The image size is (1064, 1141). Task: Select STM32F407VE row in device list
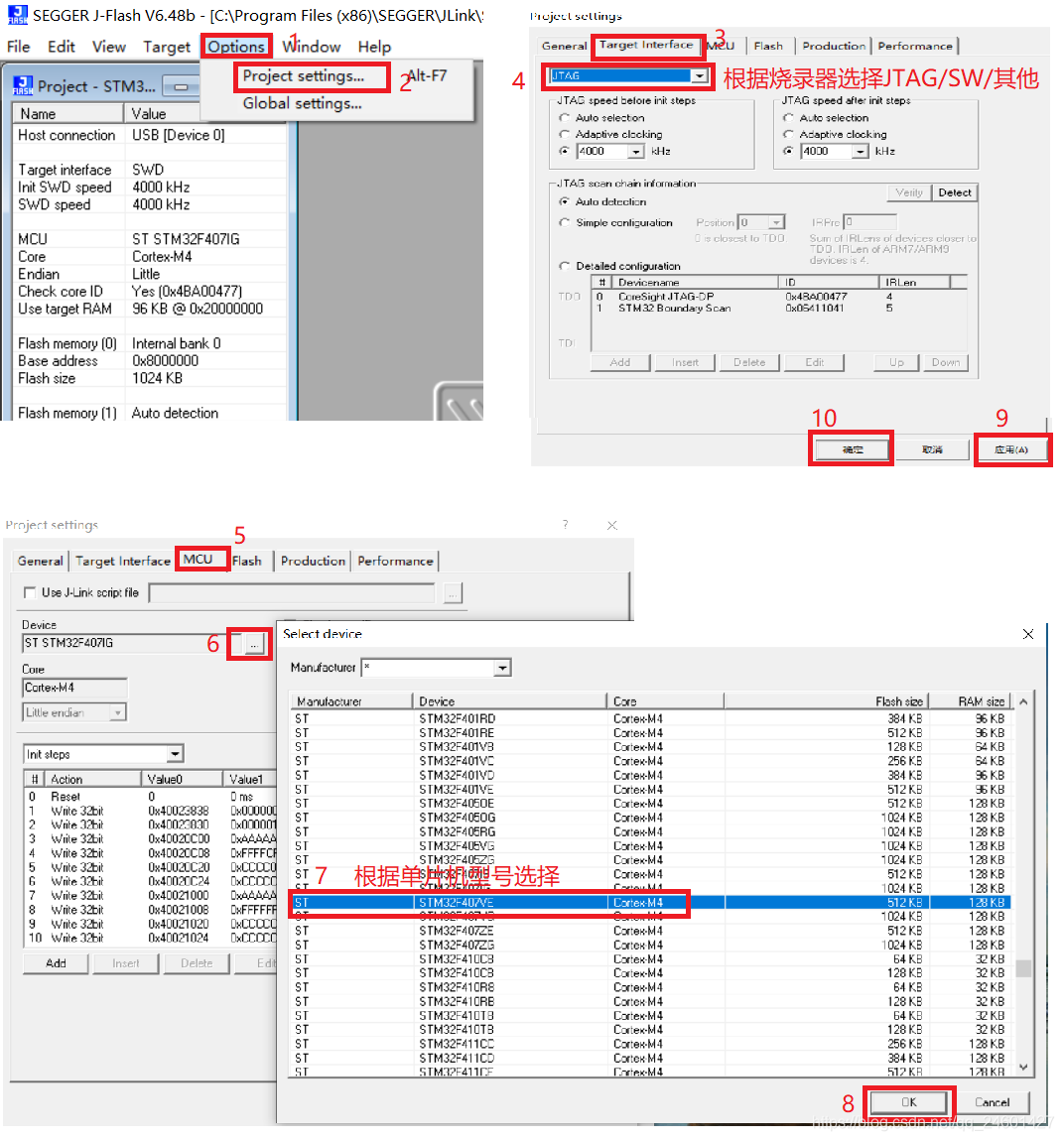tap(649, 902)
